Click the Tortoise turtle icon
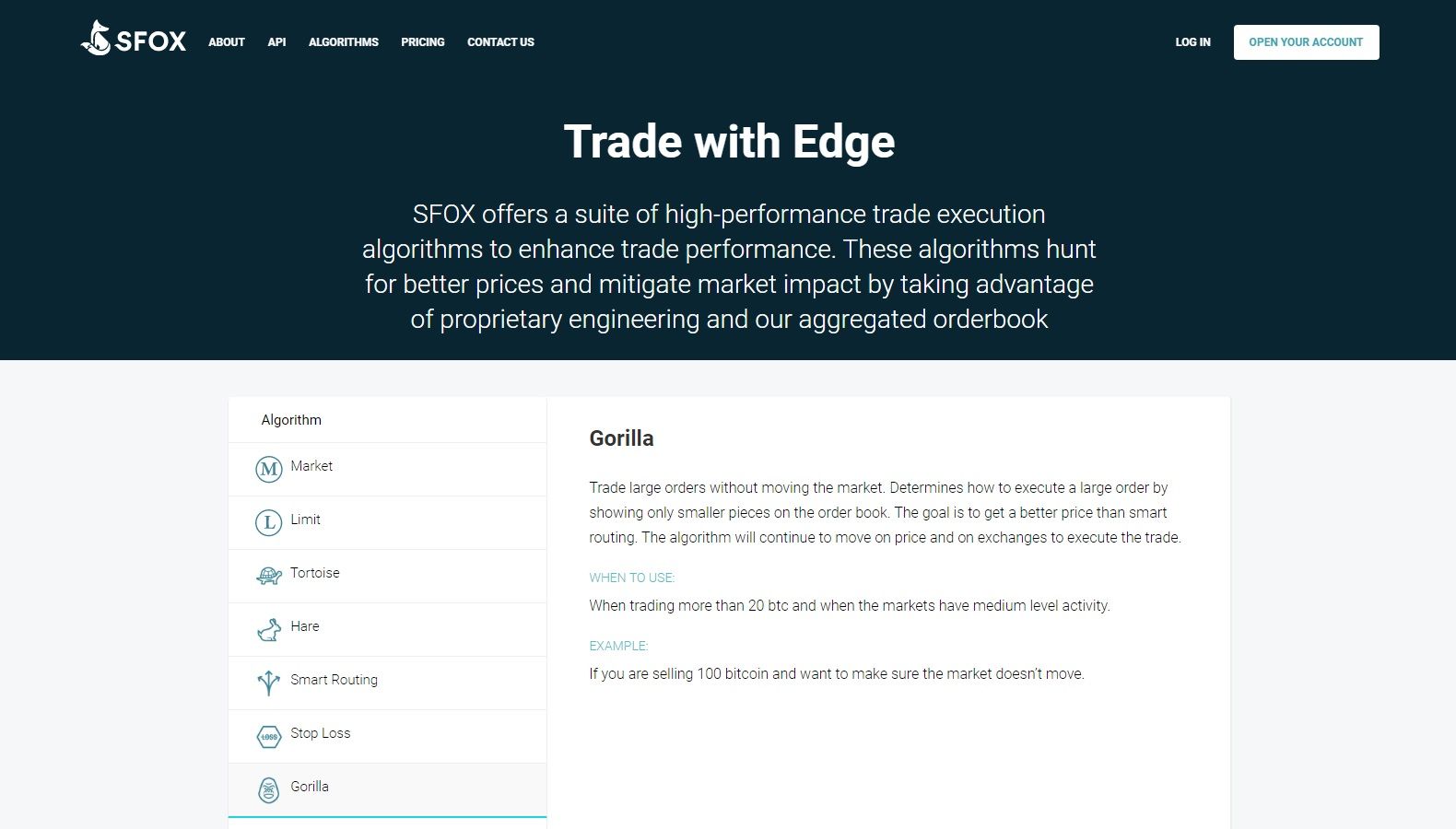1456x829 pixels. click(268, 576)
